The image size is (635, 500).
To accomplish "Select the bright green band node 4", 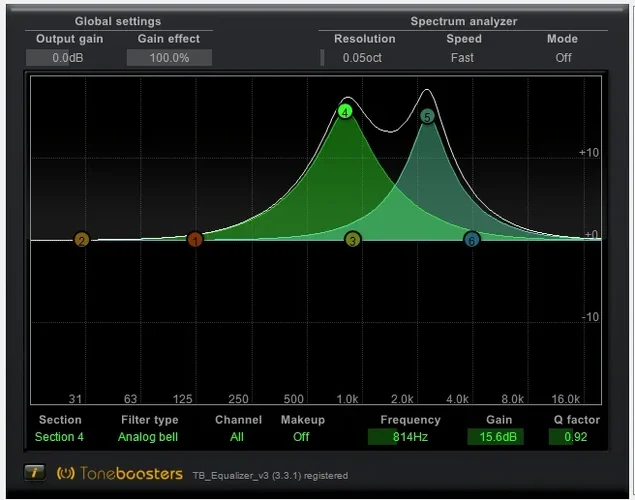I will pos(345,112).
